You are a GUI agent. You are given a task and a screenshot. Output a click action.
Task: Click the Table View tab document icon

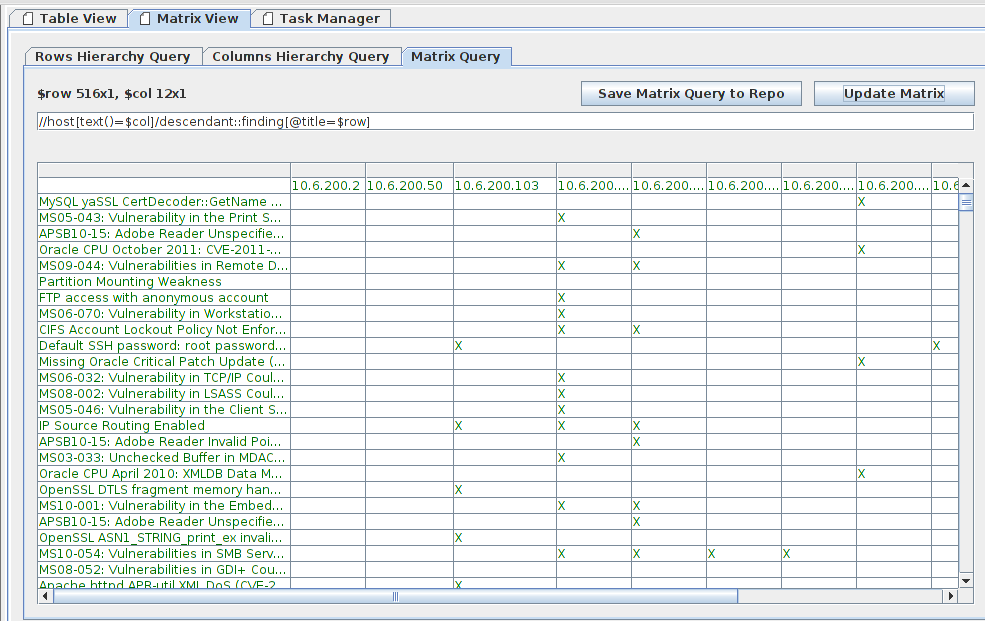click(27, 18)
